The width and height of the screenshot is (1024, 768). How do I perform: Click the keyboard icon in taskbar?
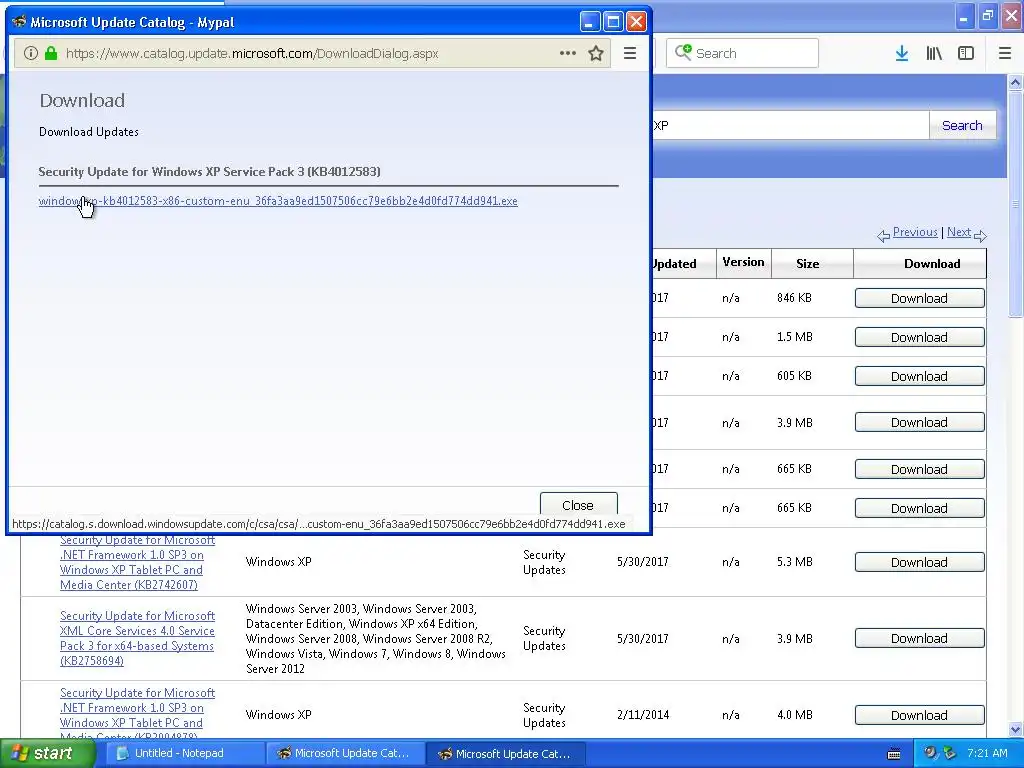tap(894, 754)
